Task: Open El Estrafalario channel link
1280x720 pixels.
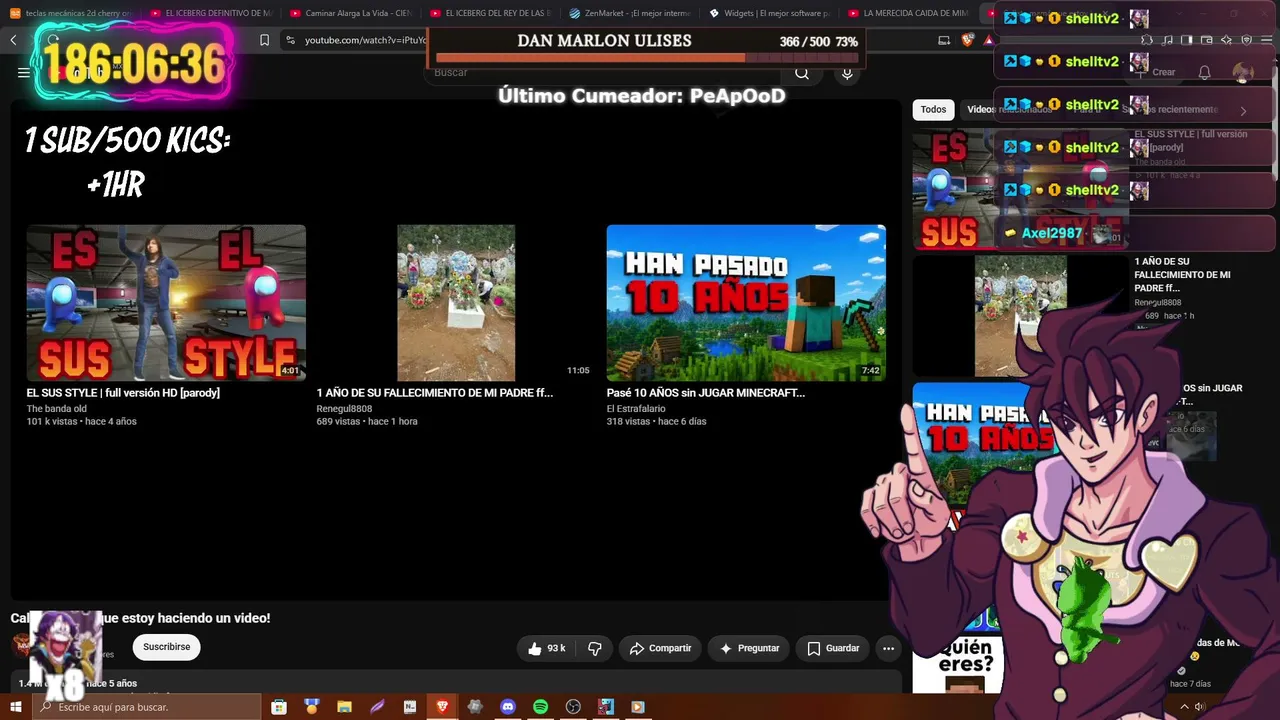Action: click(x=636, y=409)
